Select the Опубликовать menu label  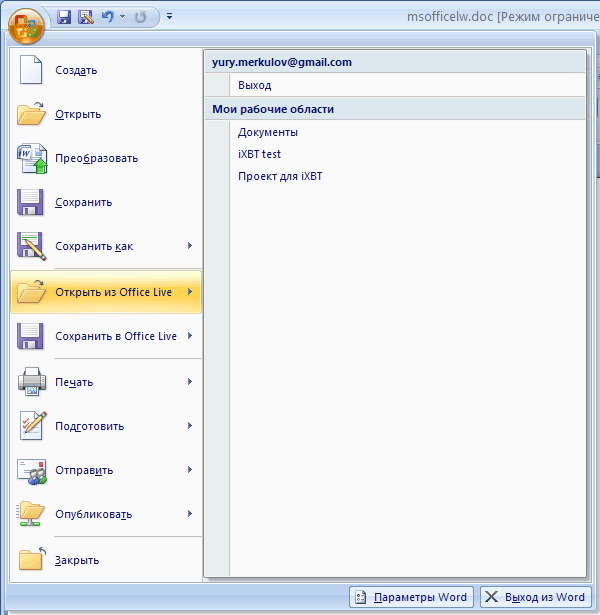point(93,514)
